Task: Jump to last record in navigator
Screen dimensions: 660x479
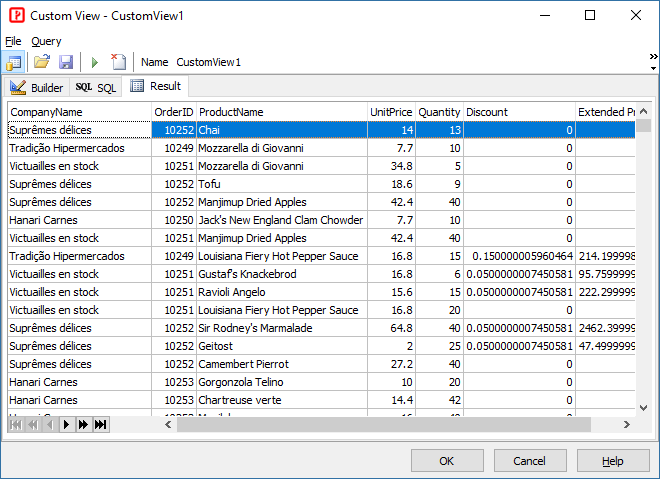Action: click(100, 425)
